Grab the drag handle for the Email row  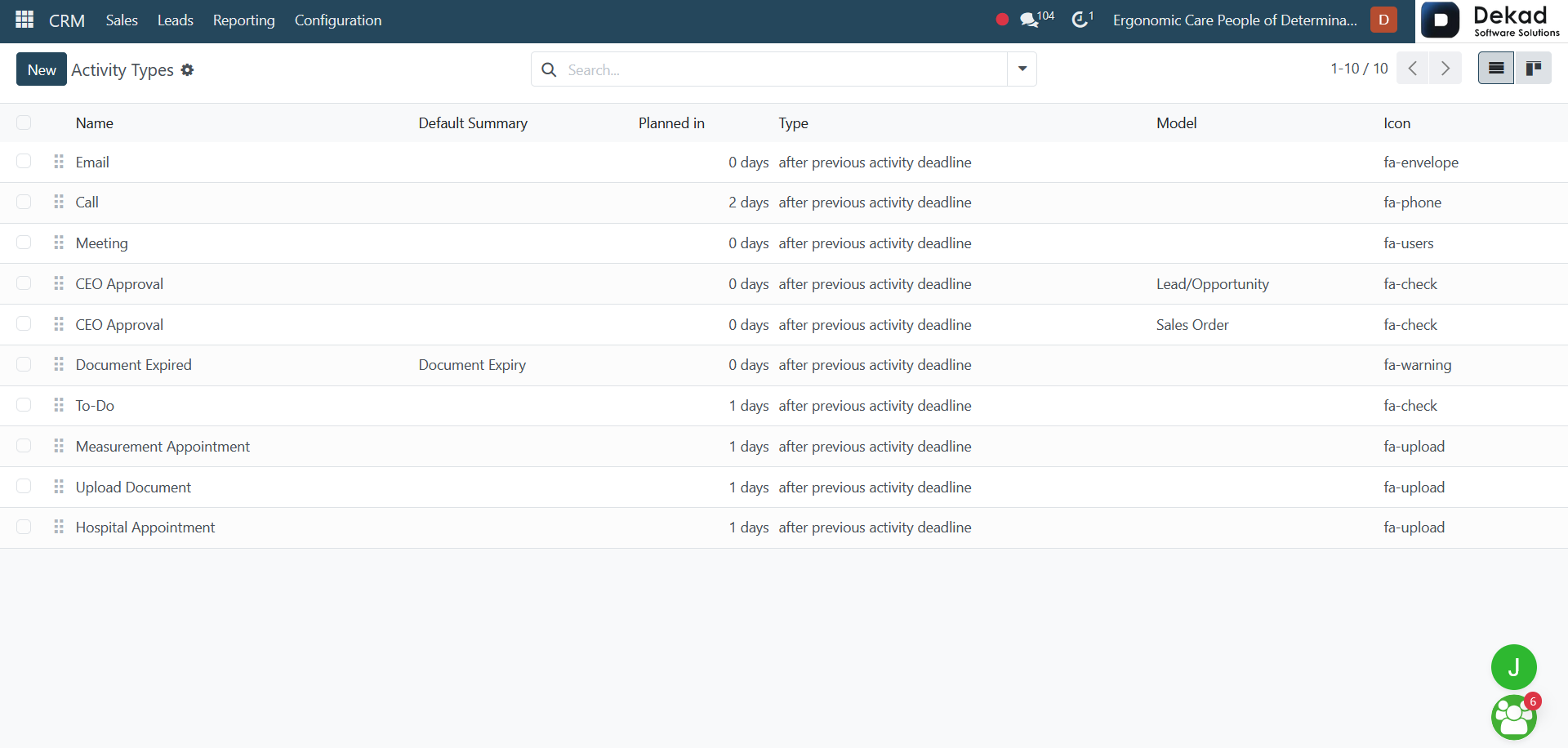pos(59,162)
